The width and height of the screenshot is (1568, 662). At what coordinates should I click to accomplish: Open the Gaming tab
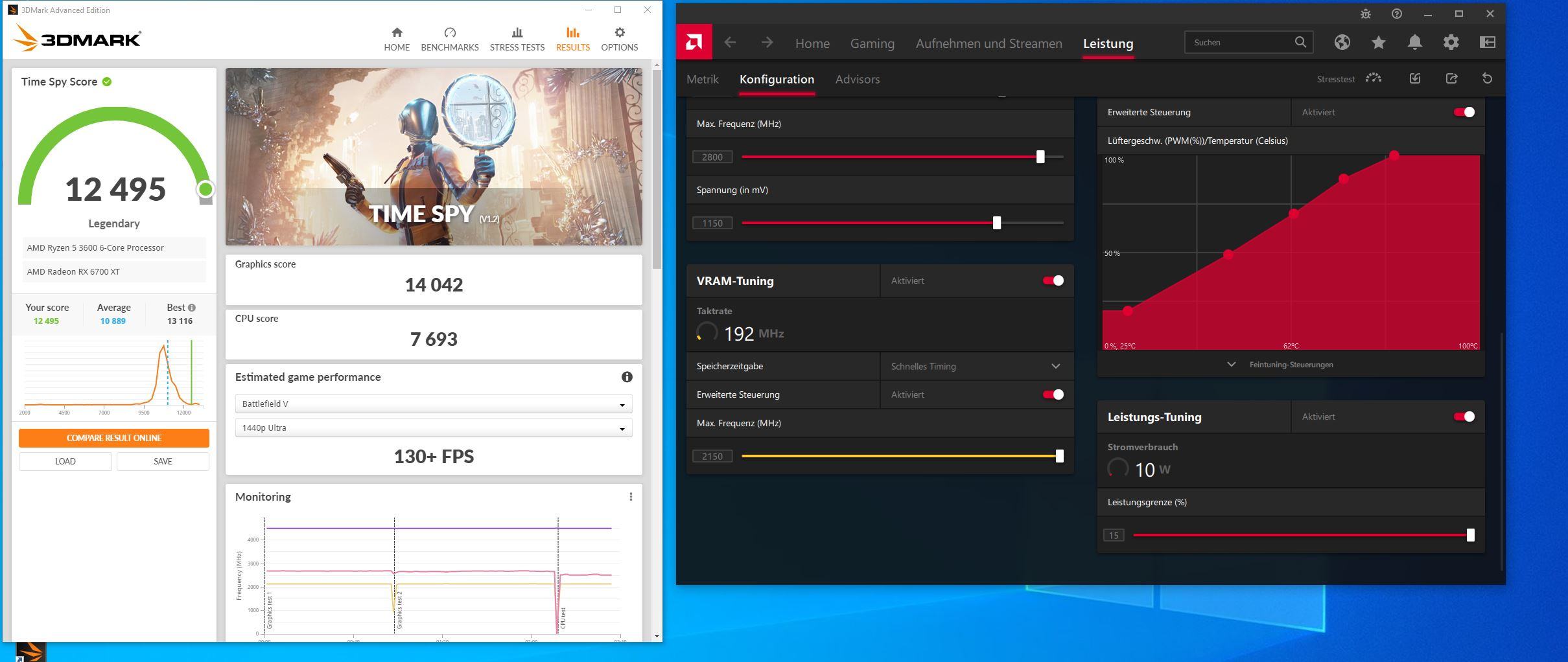(872, 43)
